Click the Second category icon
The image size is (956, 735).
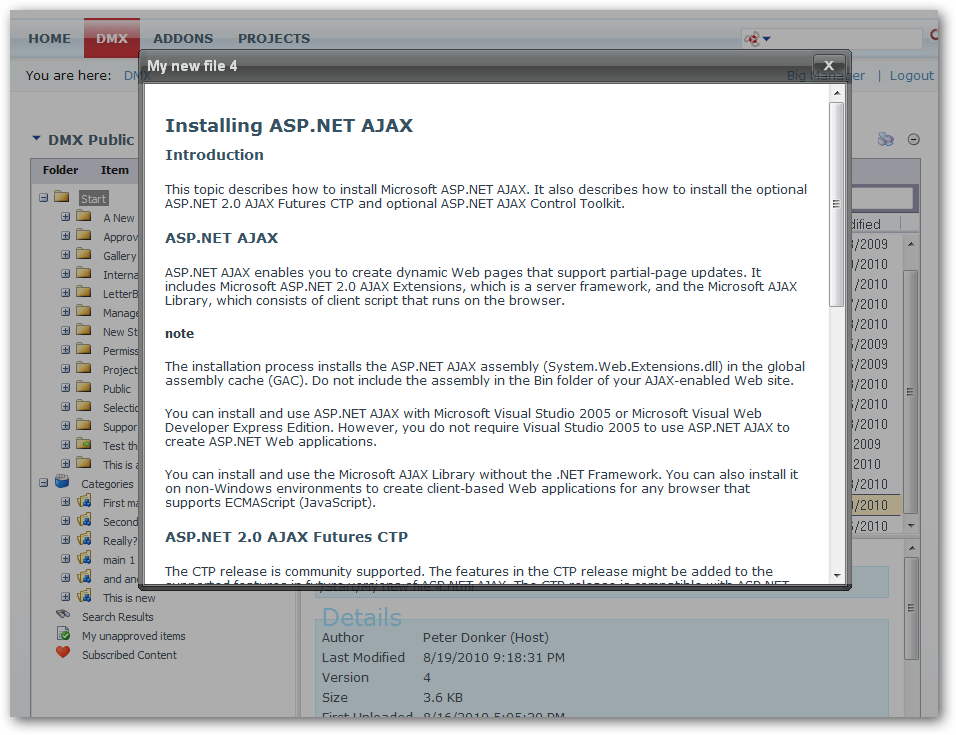(84, 520)
